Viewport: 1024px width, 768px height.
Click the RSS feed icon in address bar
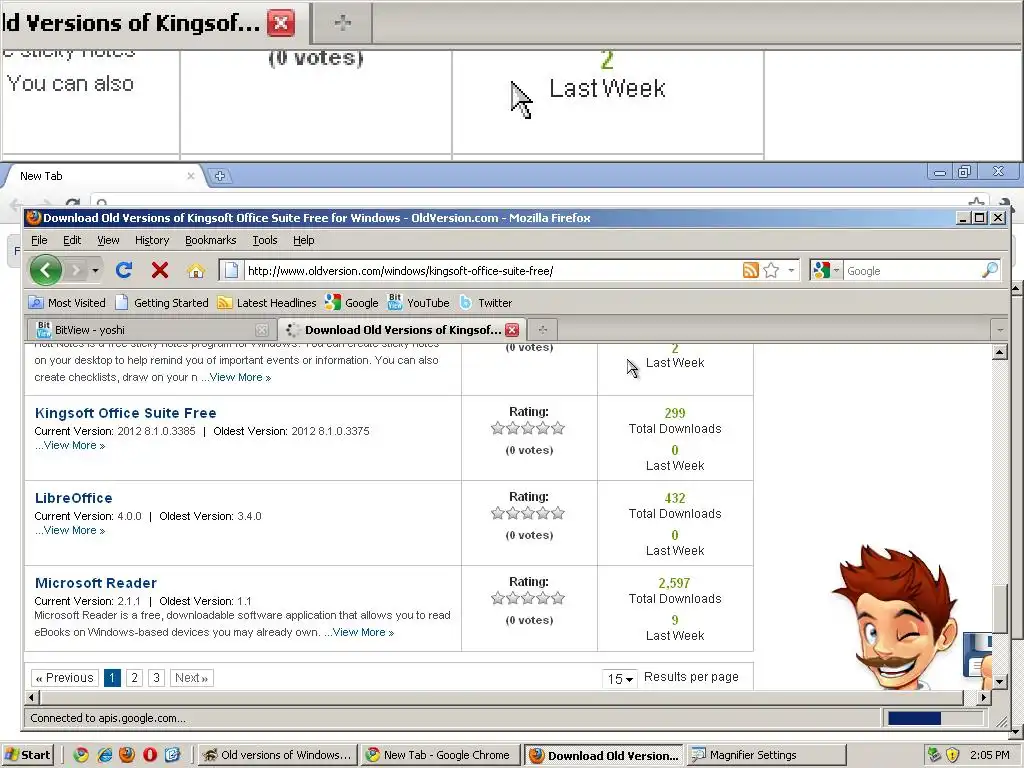point(751,270)
